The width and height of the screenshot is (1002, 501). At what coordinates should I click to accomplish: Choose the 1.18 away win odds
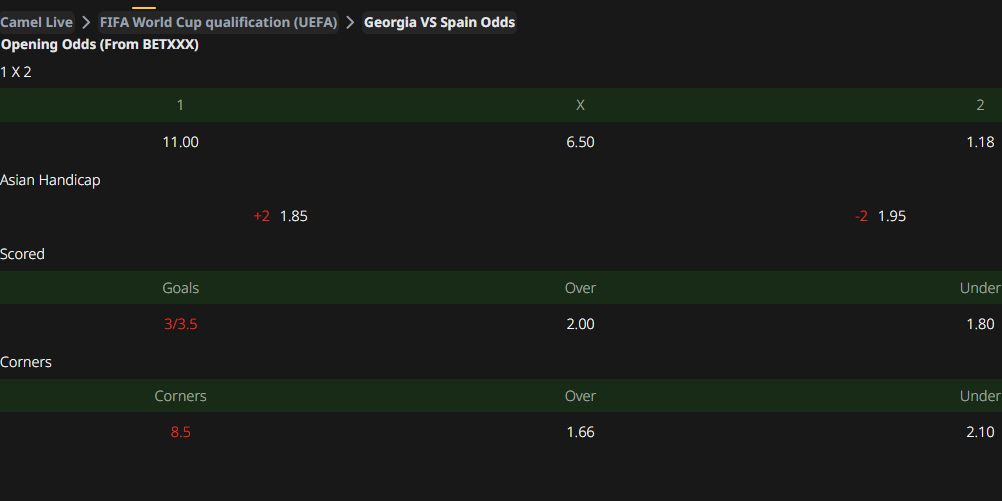980,142
